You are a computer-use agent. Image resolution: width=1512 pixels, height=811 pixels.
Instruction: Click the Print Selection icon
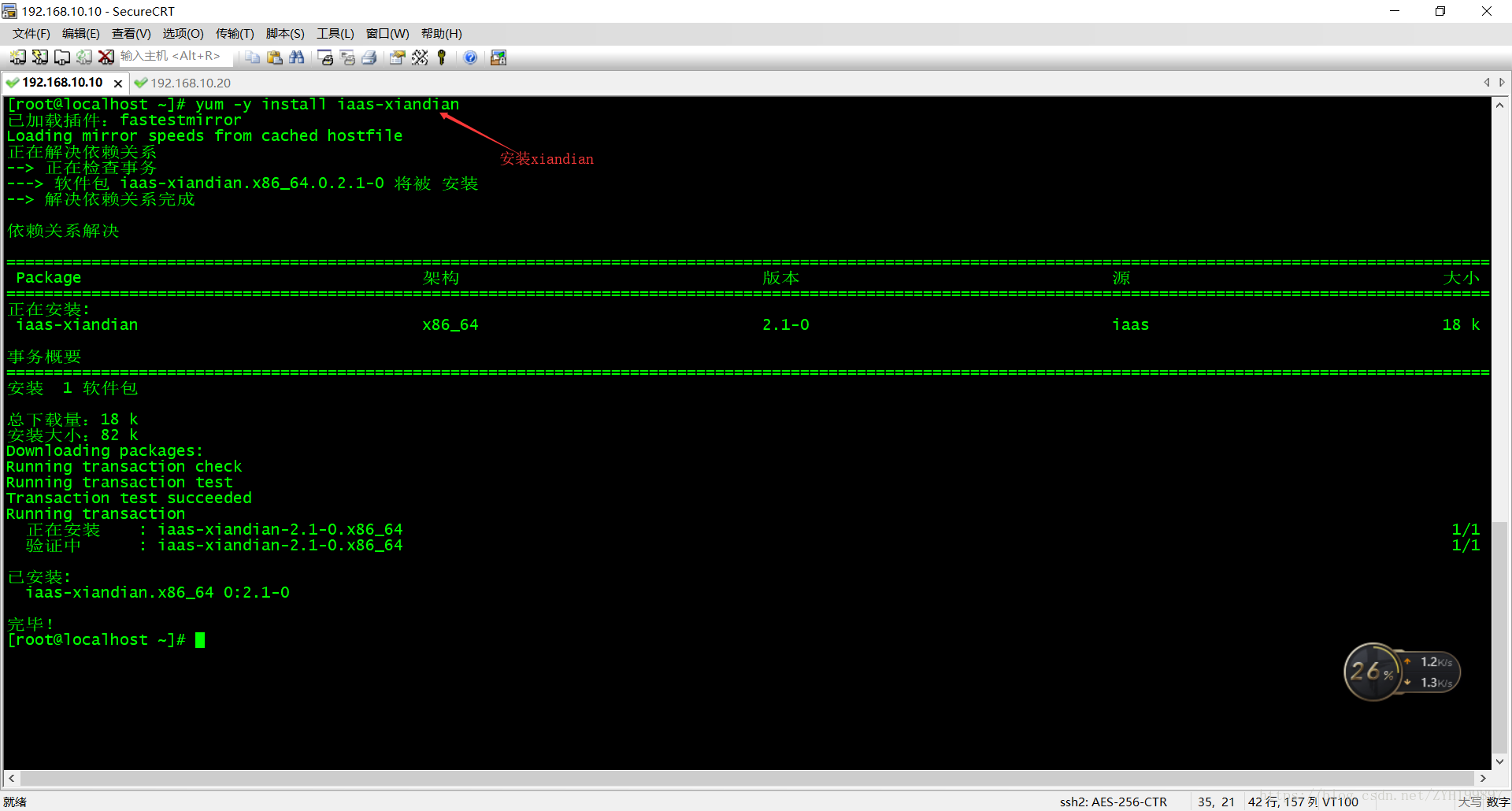pyautogui.click(x=347, y=57)
